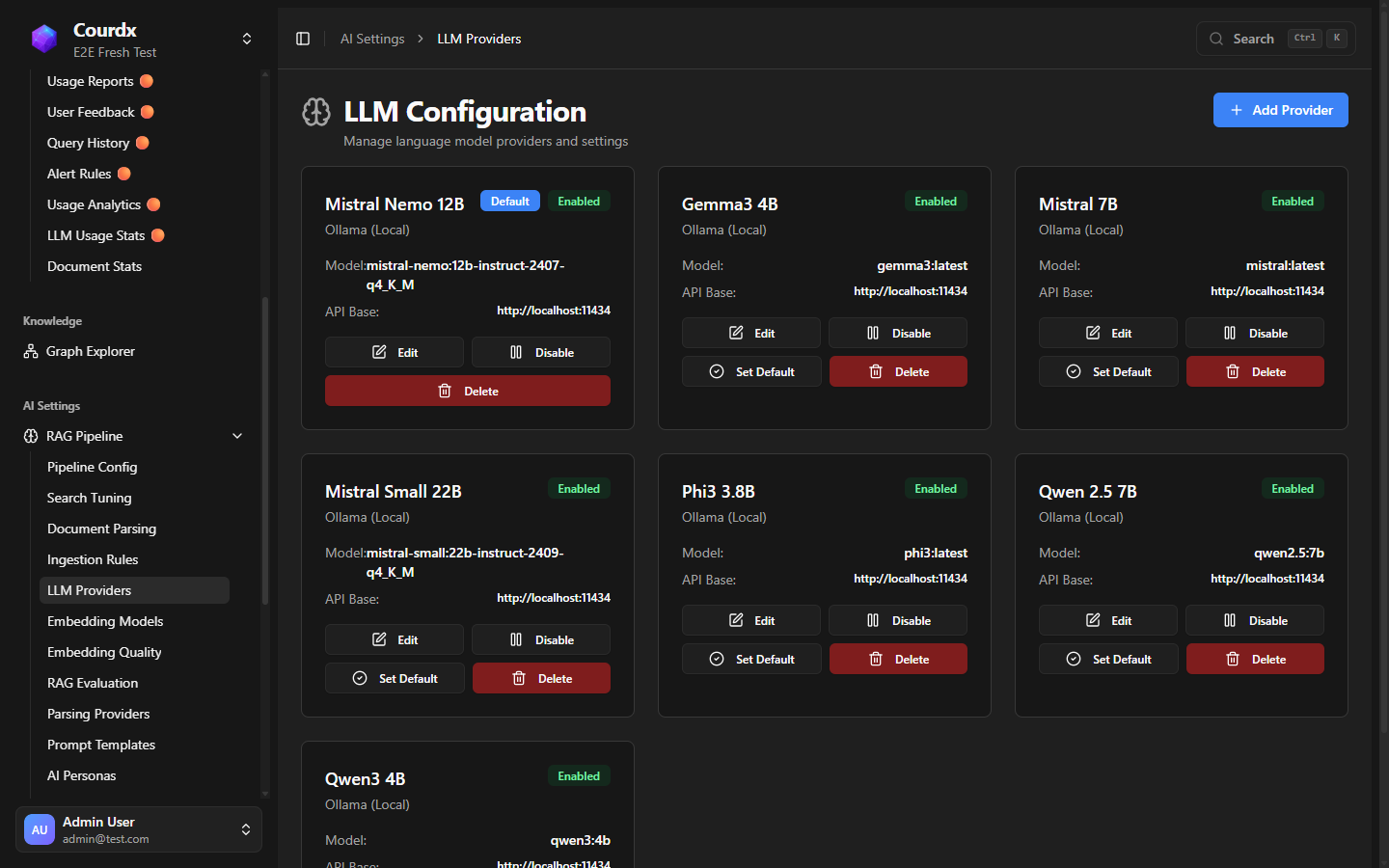Image resolution: width=1389 pixels, height=868 pixels.
Task: Click the plus icon in Add Provider
Action: [x=1236, y=110]
